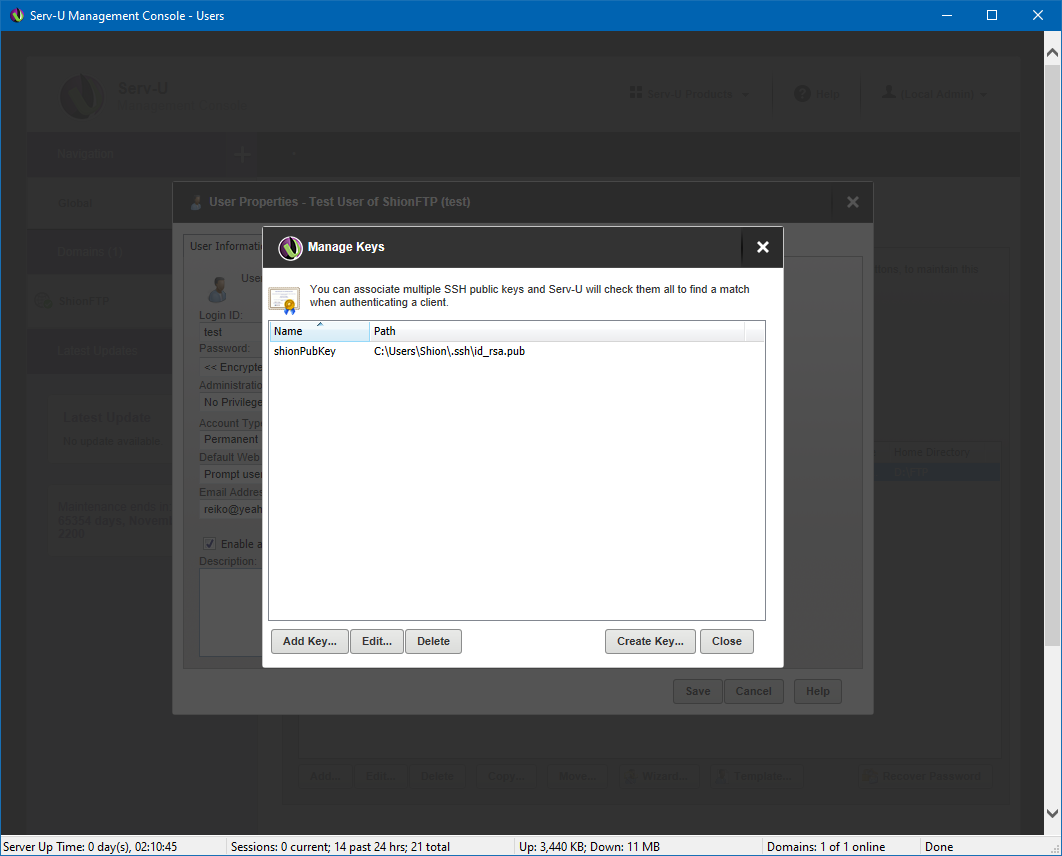Click the scroll down arrow of the vertical scrollbar
Viewport: 1062px width, 856px height.
coord(1052,813)
